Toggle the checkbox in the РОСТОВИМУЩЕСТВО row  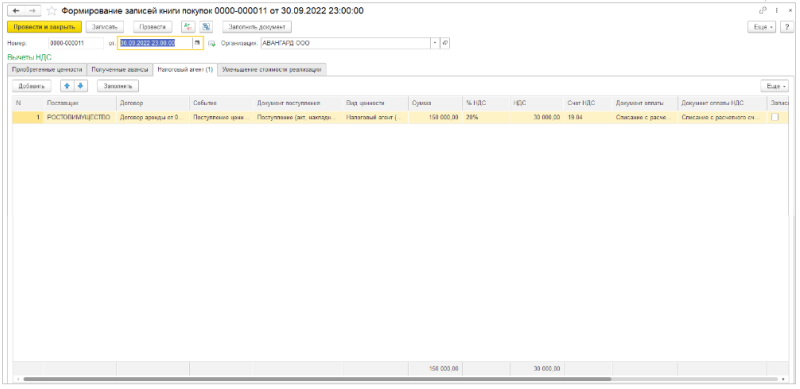point(775,117)
